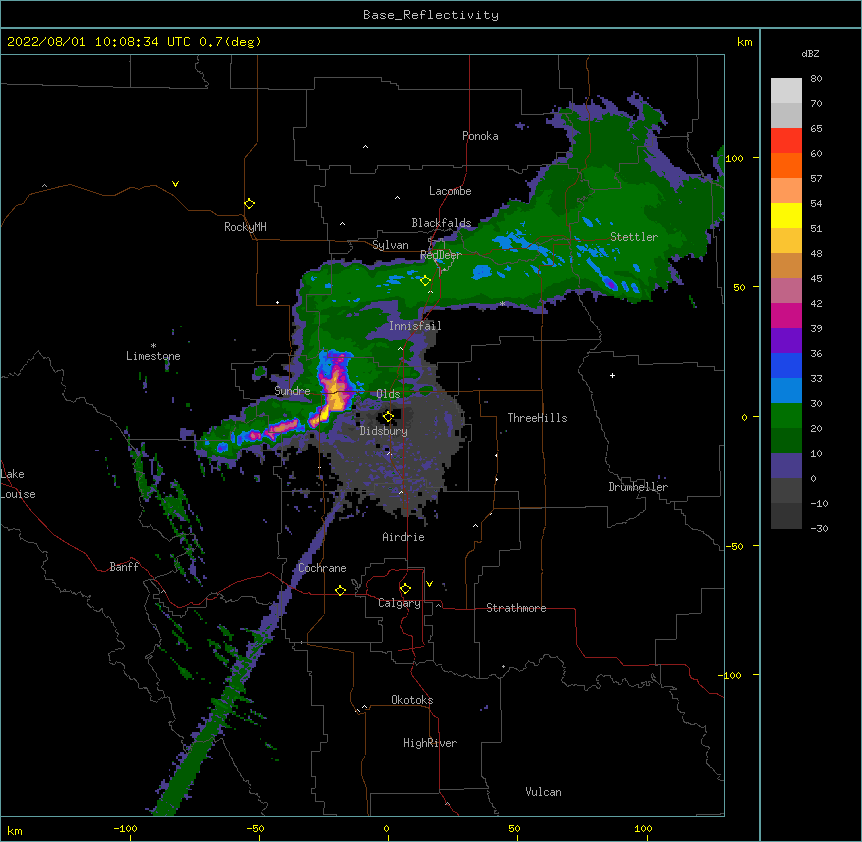Click the high-reflectivity storm core near Sundre
Screen dimensions: 862x842
[335, 388]
